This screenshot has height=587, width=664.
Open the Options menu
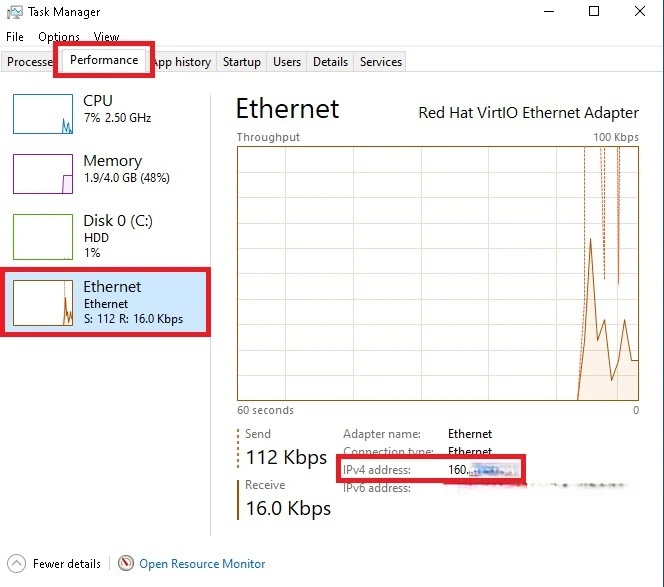pyautogui.click(x=59, y=37)
